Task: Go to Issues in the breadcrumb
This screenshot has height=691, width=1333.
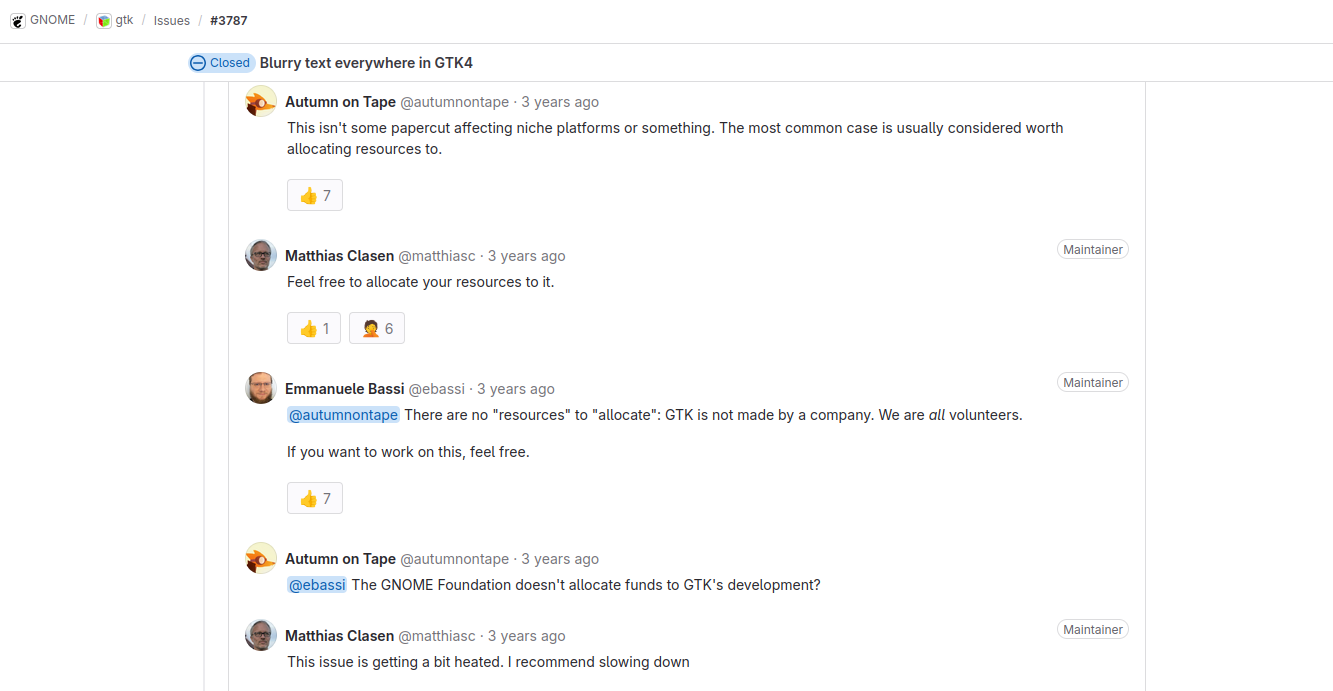Action: (x=171, y=21)
